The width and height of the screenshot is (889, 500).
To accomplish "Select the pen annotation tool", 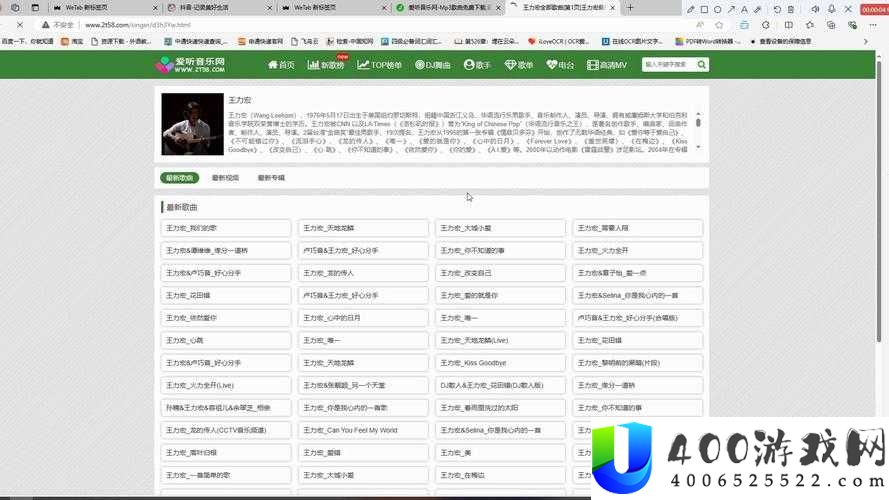I will pyautogui.click(x=690, y=9).
